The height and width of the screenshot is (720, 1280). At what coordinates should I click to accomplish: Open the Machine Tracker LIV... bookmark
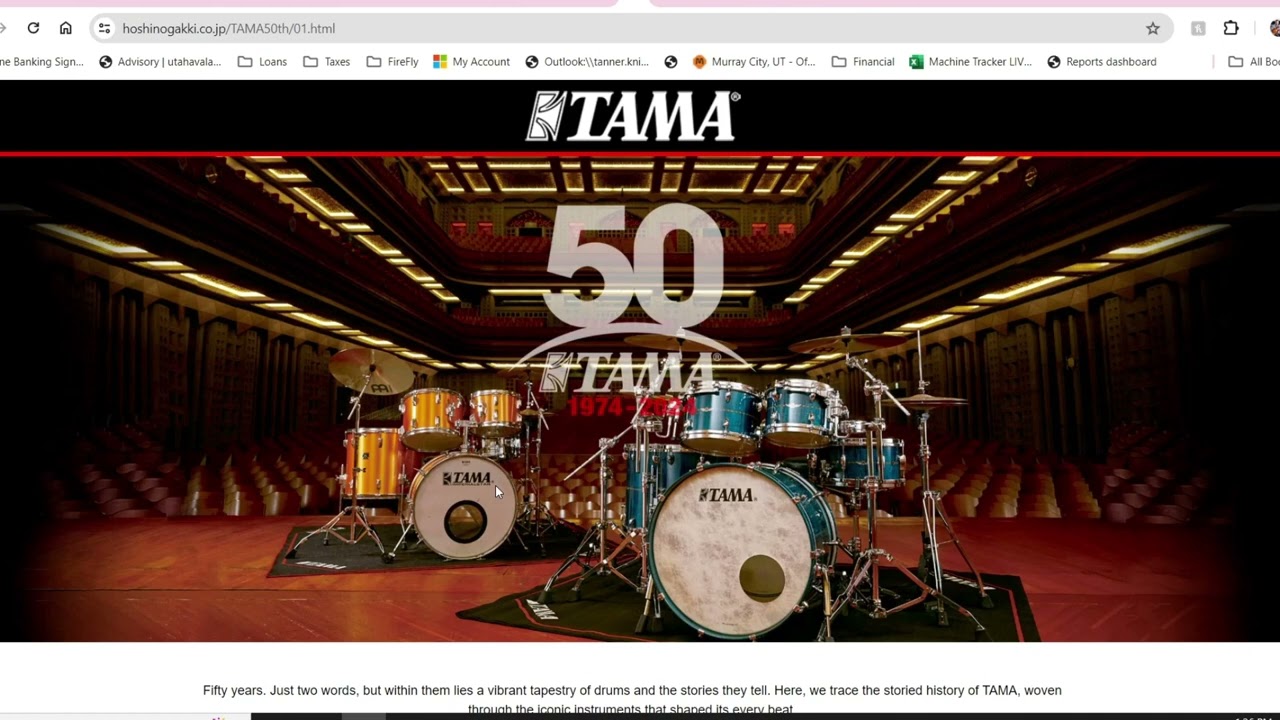(x=970, y=62)
